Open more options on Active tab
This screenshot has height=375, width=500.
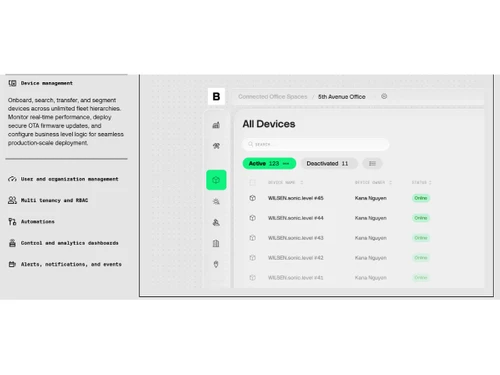pyautogui.click(x=286, y=164)
